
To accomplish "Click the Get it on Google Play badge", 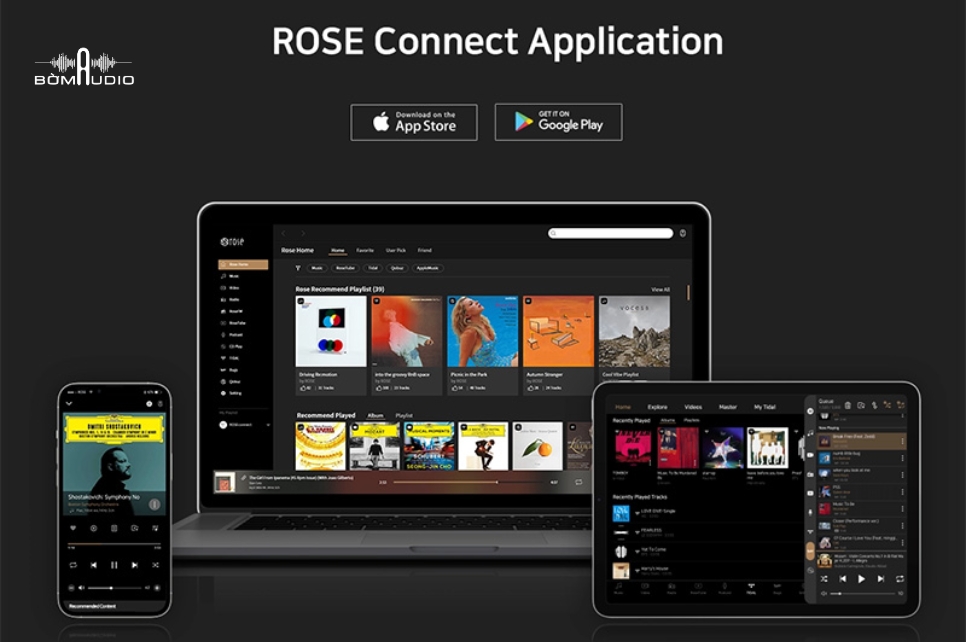I will pos(558,122).
